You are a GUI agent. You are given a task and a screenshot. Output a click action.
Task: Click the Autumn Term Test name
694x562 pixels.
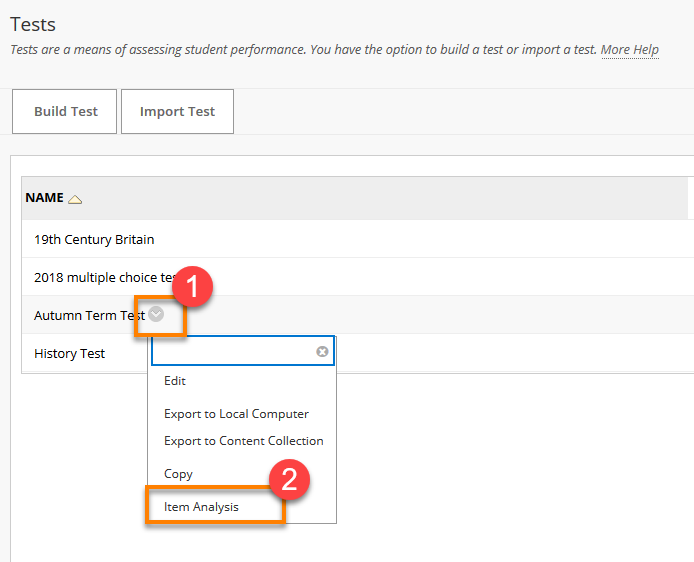[89, 316]
